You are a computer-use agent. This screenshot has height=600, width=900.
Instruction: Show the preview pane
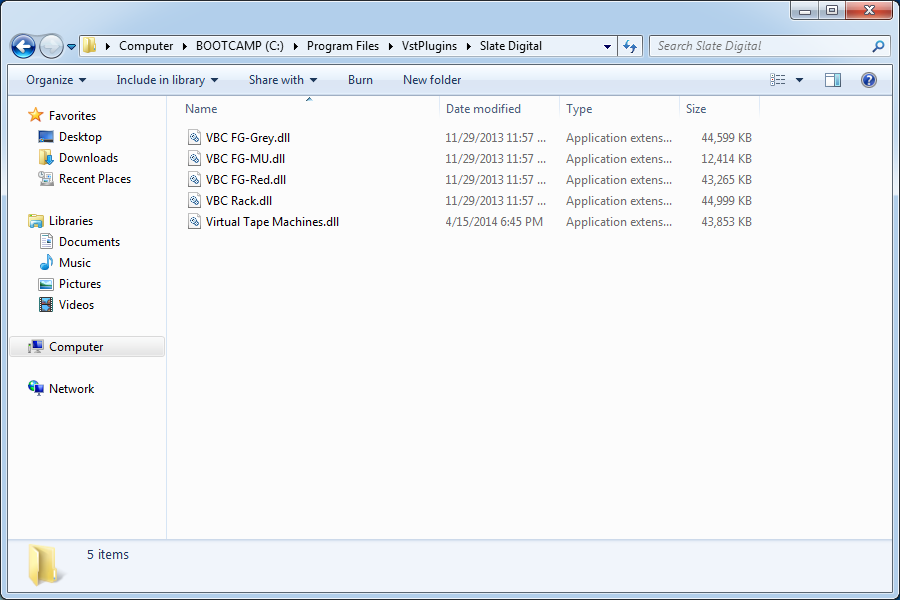click(x=833, y=80)
